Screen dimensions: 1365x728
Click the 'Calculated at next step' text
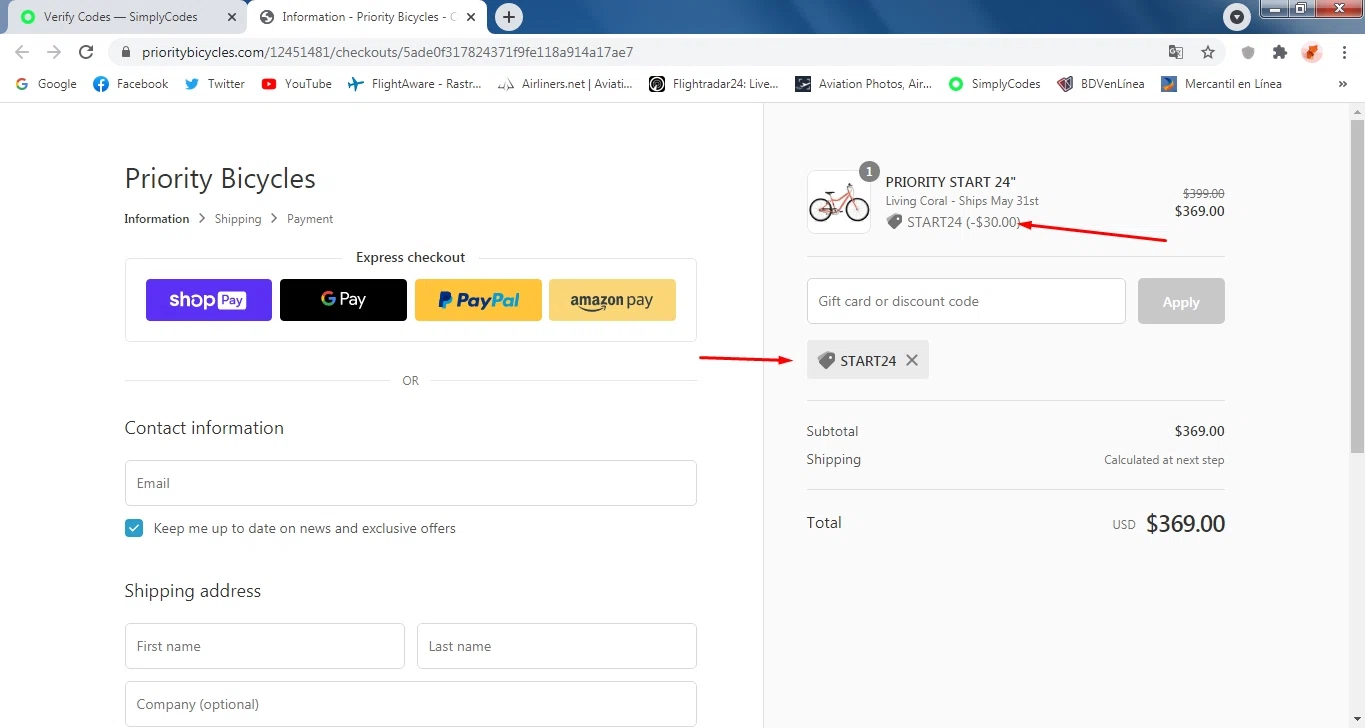point(1164,460)
